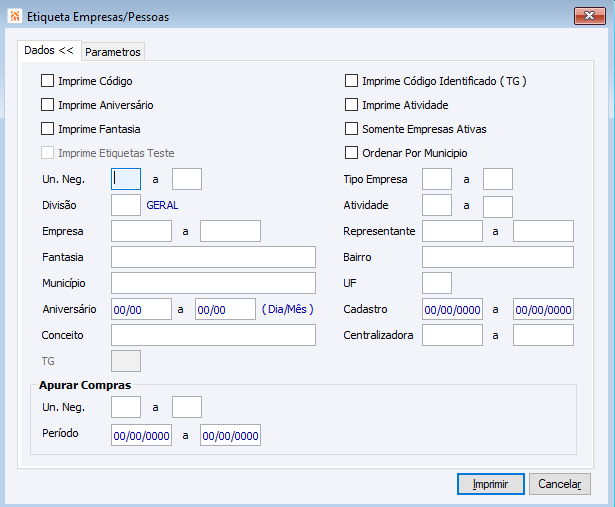This screenshot has width=615, height=507.
Task: Check Somente Empresas Ativas
Action: click(x=351, y=129)
